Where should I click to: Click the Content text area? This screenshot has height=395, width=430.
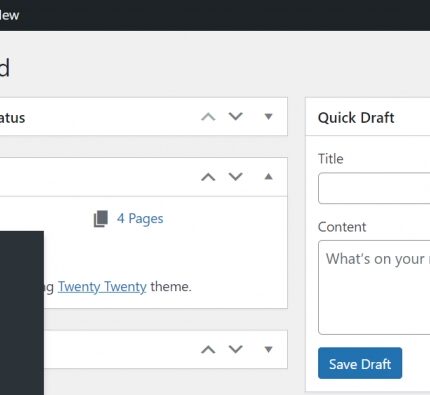(374, 287)
